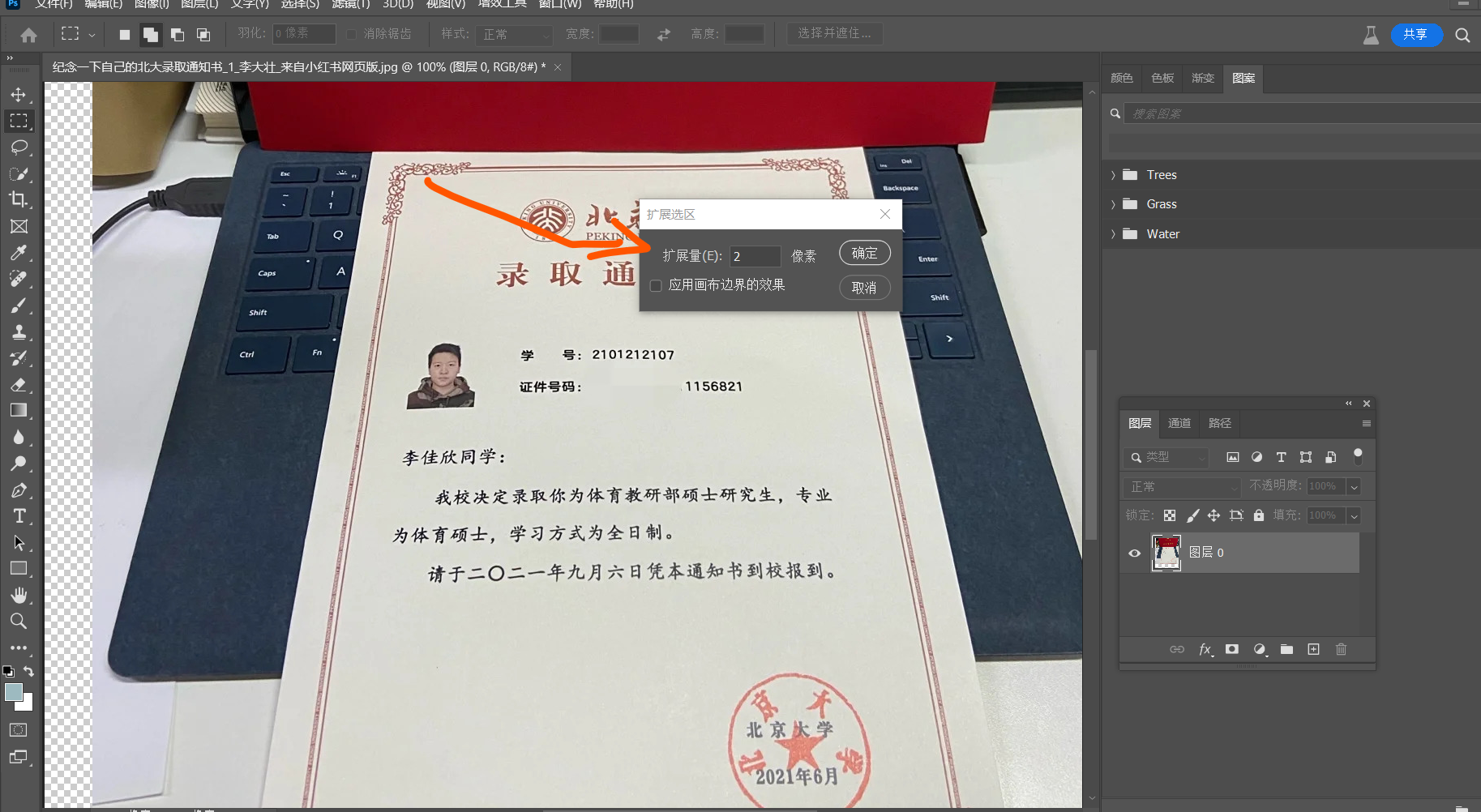The image size is (1481, 812).
Task: Toggle type layer filter
Action: click(x=1281, y=457)
